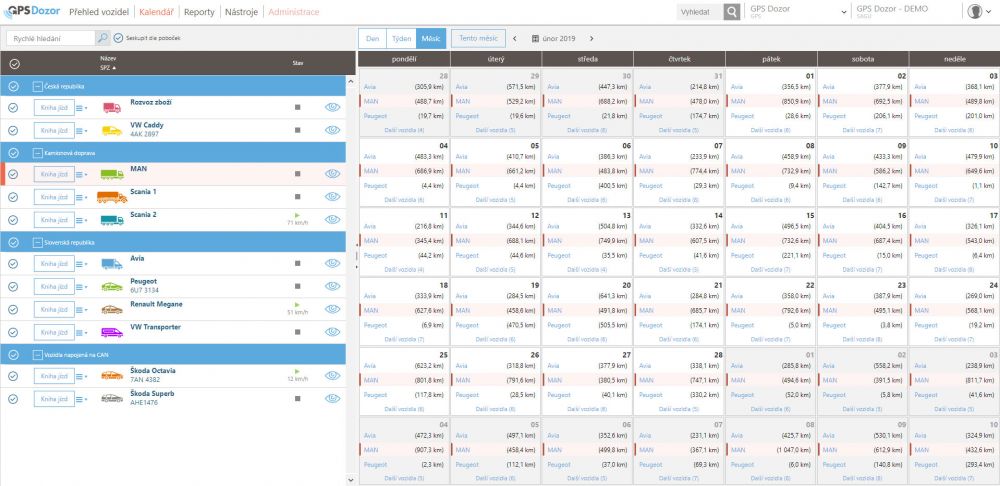Image resolution: width=1000 pixels, height=486 pixels.
Task: Open the Reporty menu
Action: coord(199,12)
